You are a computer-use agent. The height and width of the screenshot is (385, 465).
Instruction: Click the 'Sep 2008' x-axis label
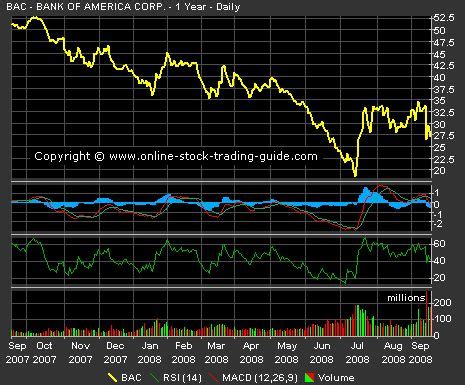pos(420,353)
